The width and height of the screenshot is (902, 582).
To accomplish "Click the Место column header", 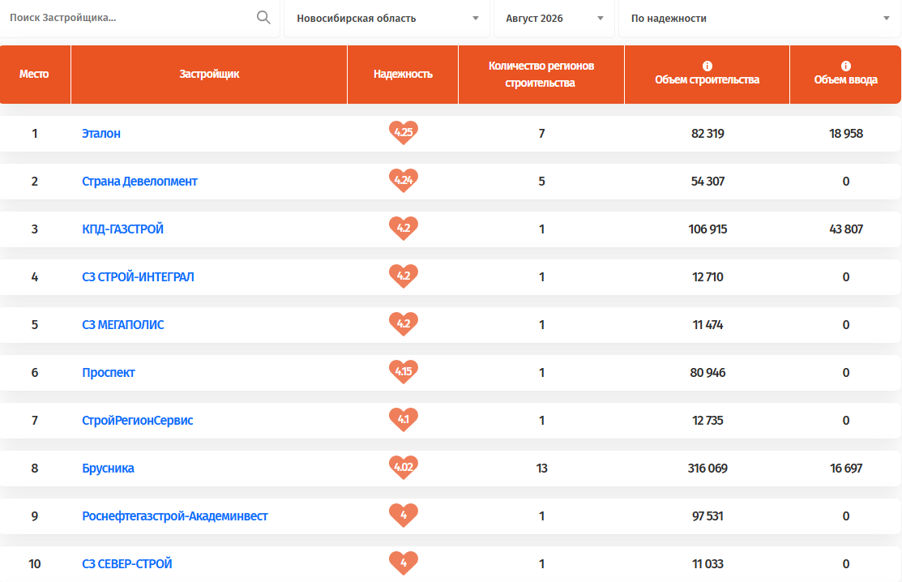I will coord(34,74).
